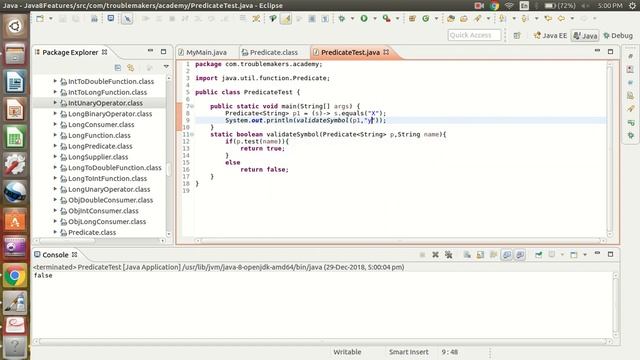Collapse the main method fold at line 7

[x=192, y=106]
